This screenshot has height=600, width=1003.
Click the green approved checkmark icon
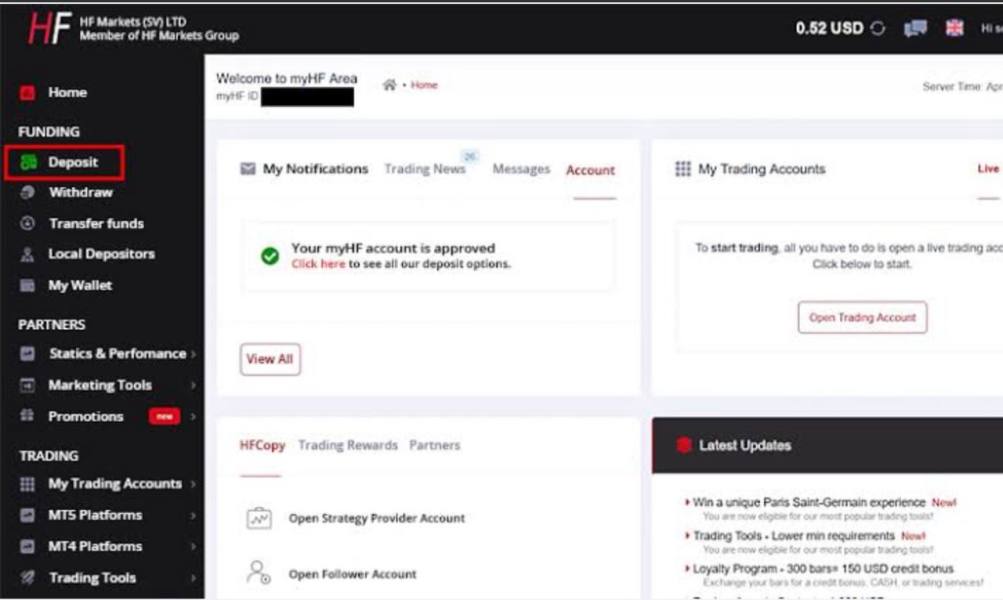pos(270,256)
